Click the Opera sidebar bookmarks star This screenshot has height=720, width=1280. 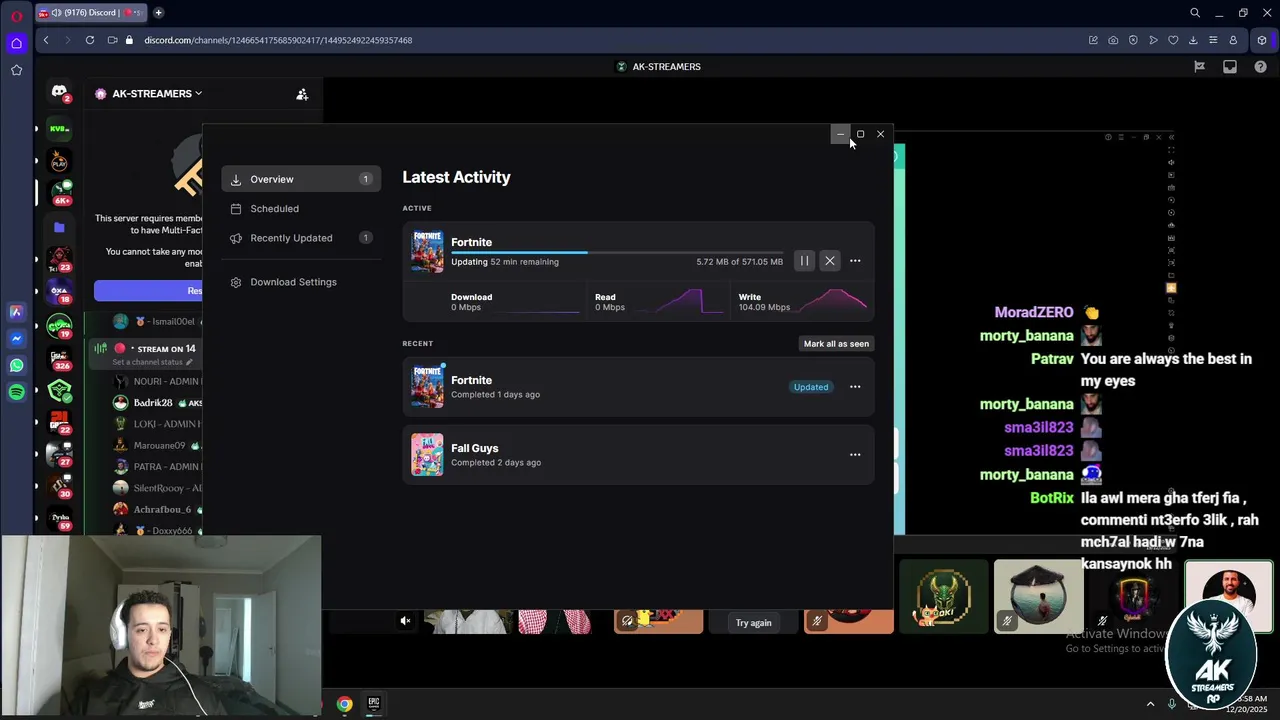click(16, 70)
